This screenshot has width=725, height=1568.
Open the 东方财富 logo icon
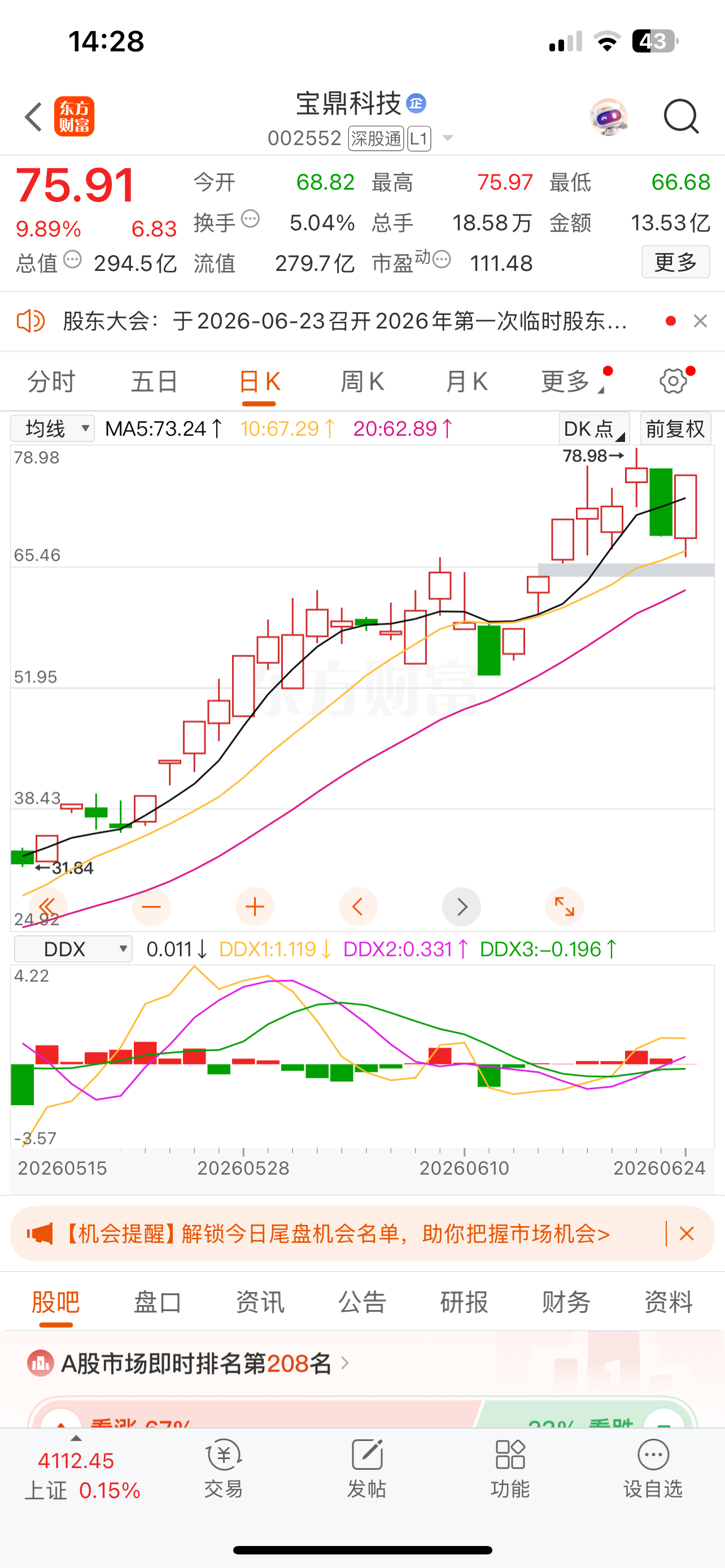click(75, 116)
